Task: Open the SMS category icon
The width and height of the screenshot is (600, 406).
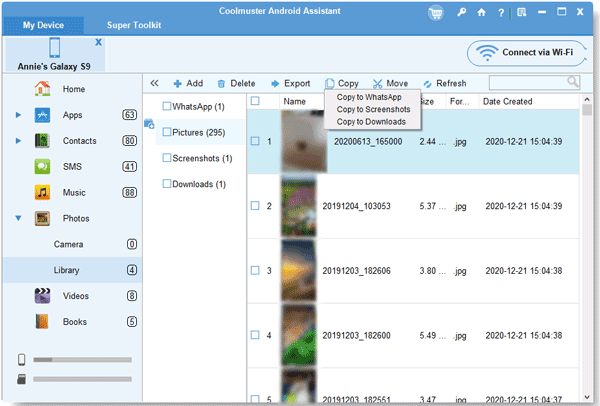Action: [42, 166]
